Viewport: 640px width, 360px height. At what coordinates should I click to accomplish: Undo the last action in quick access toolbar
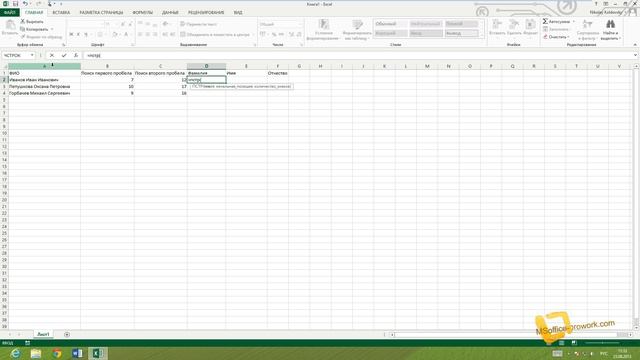[x=25, y=4]
